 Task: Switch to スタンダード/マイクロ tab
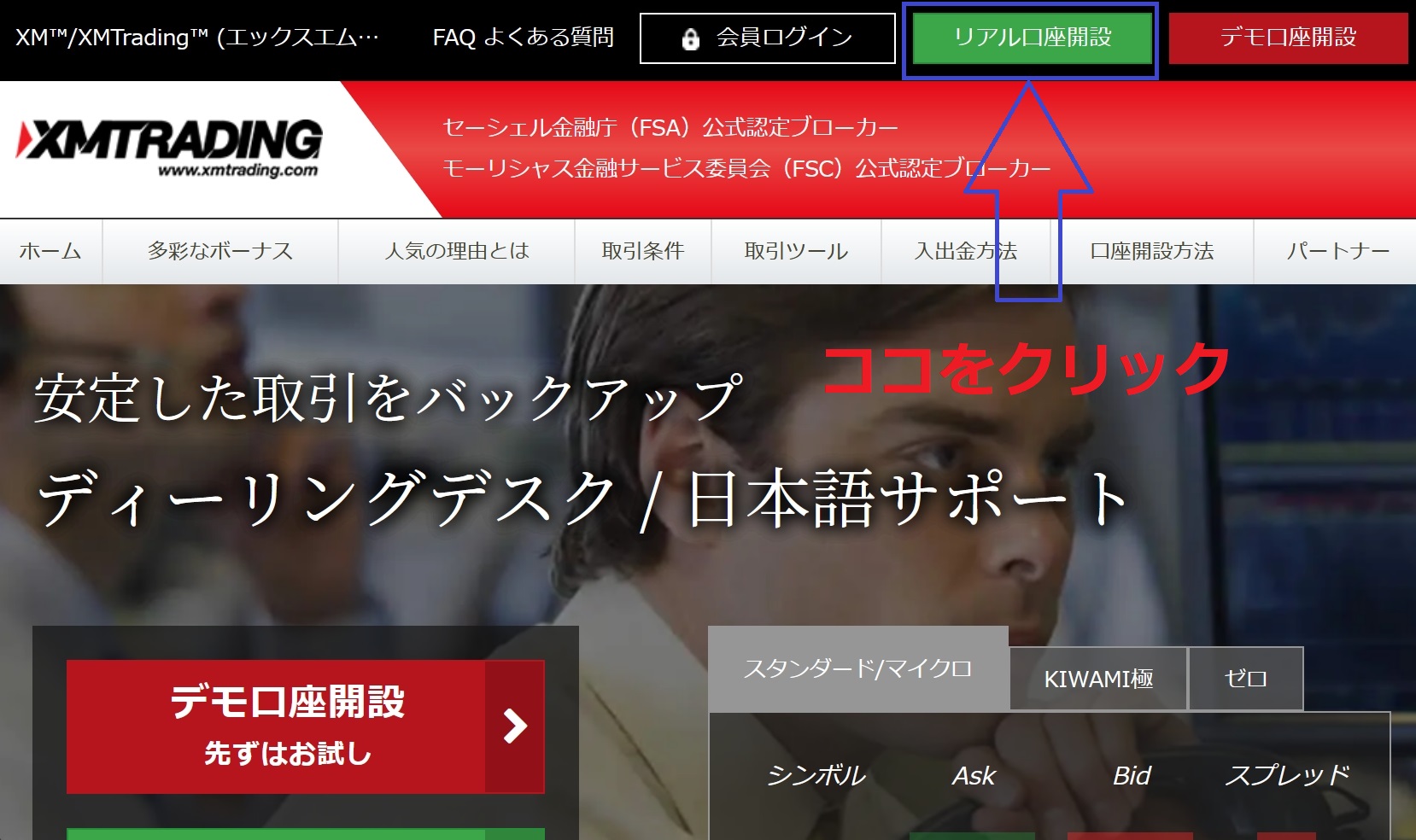(x=858, y=669)
